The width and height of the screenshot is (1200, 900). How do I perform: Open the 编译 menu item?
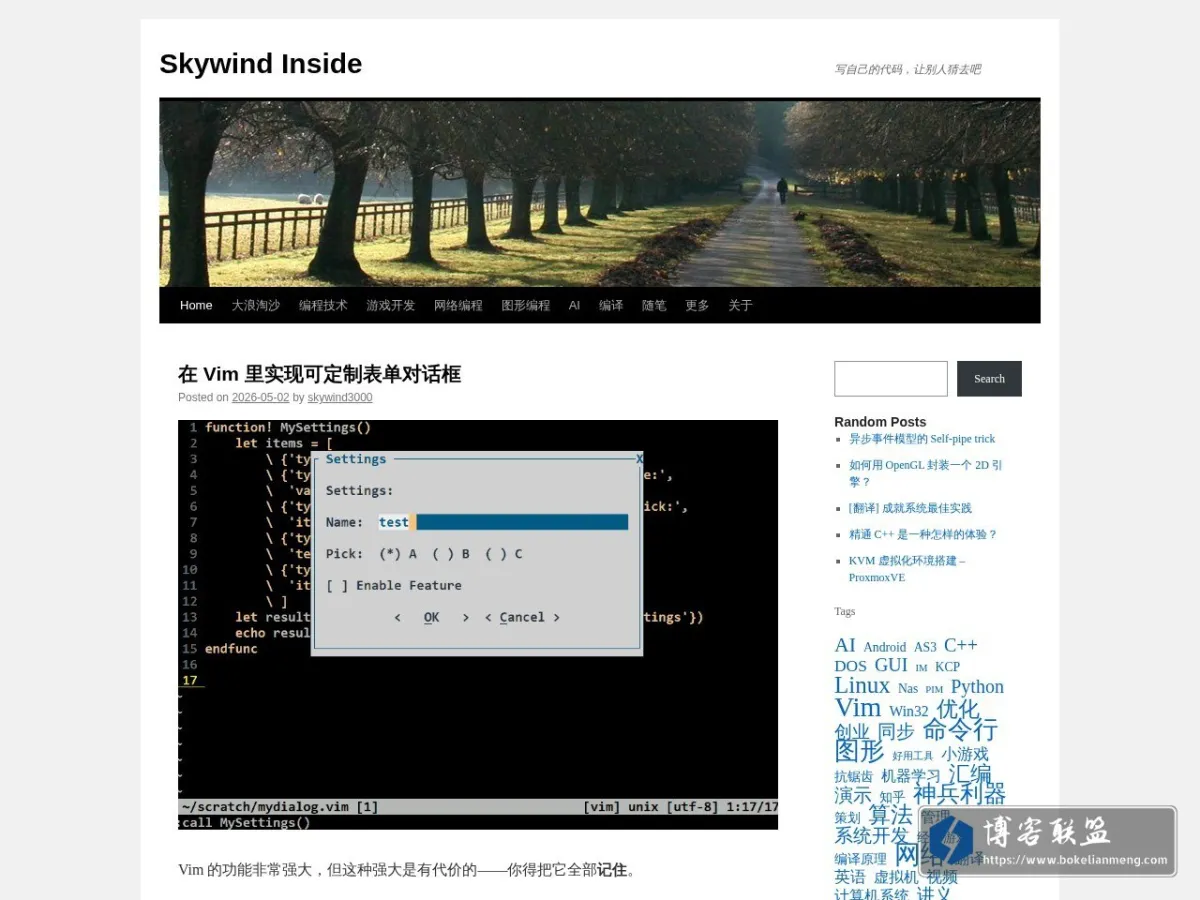point(611,305)
